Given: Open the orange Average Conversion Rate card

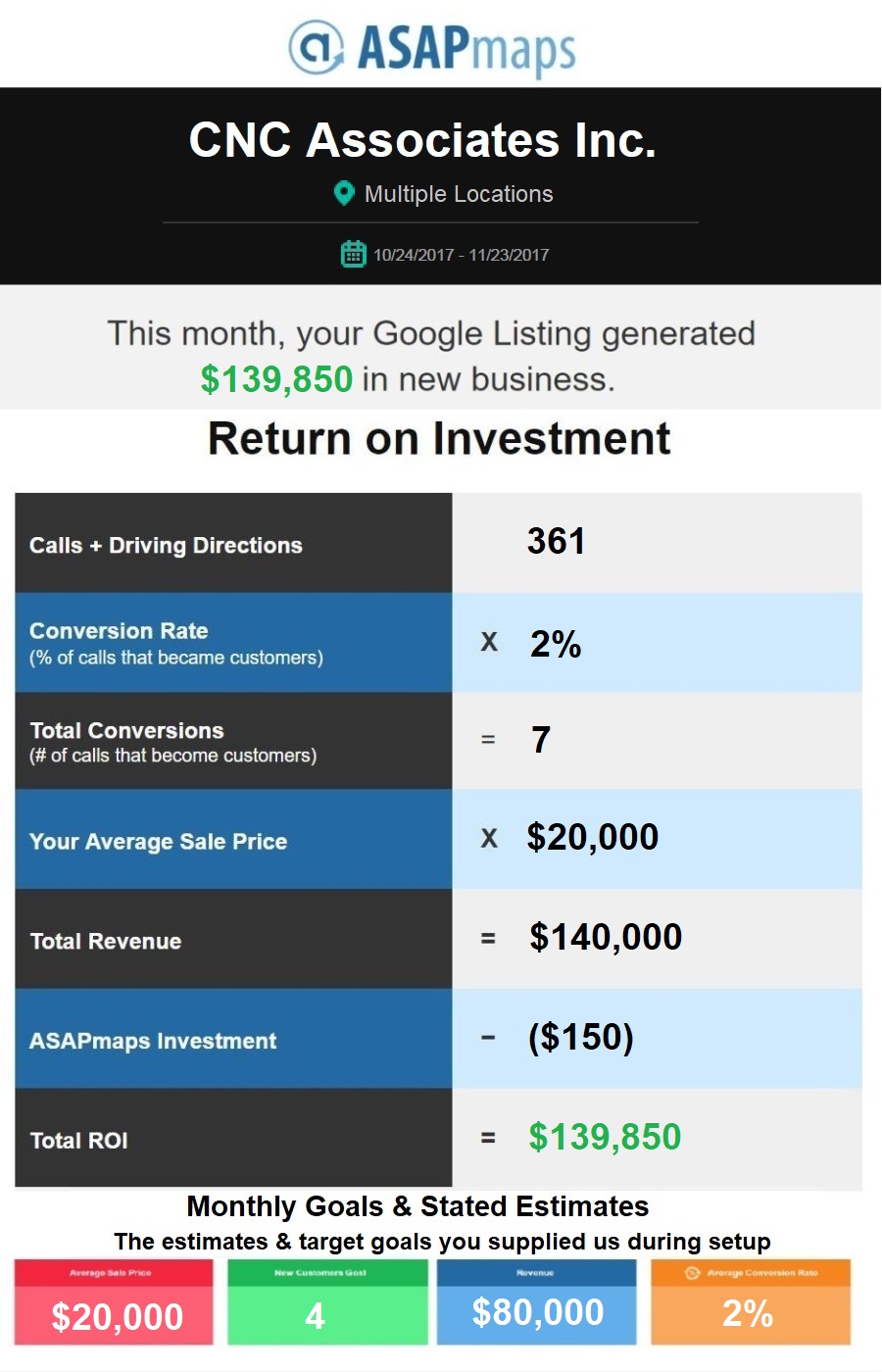Looking at the screenshot, I should (751, 1303).
